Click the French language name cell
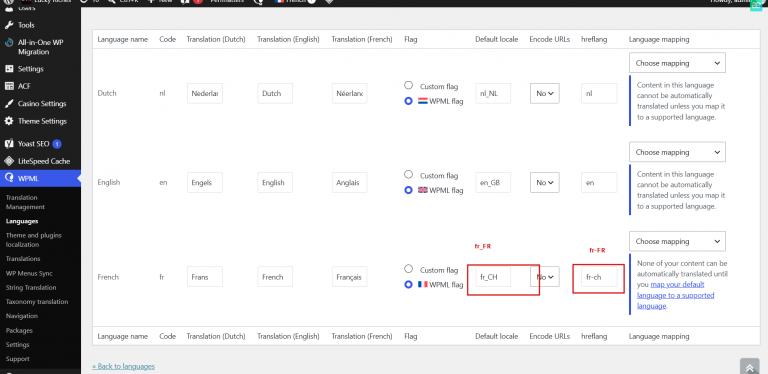The height and width of the screenshot is (374, 768). [108, 277]
